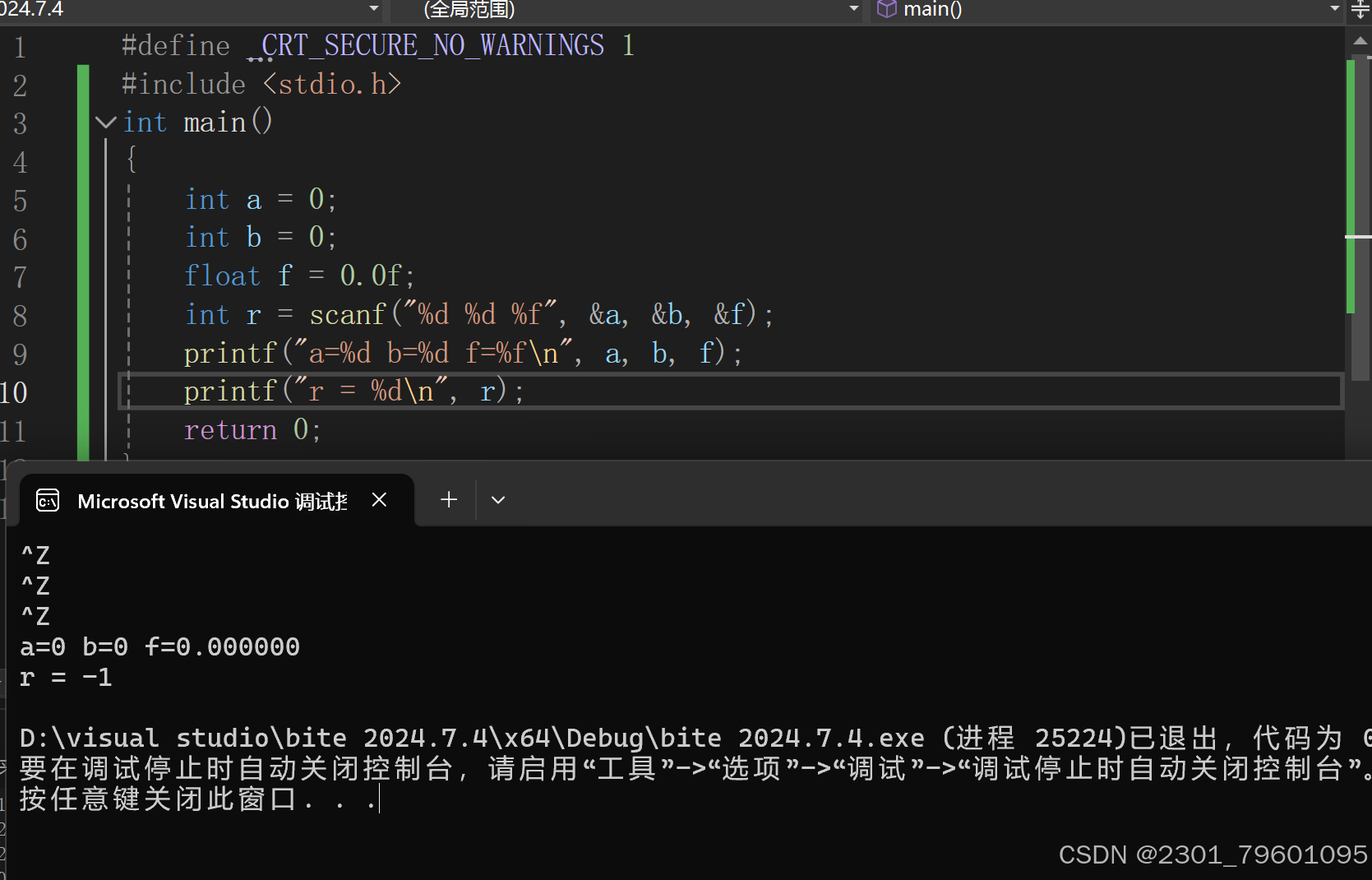Click the split editor window icon
The image size is (1372, 880).
(x=1360, y=10)
